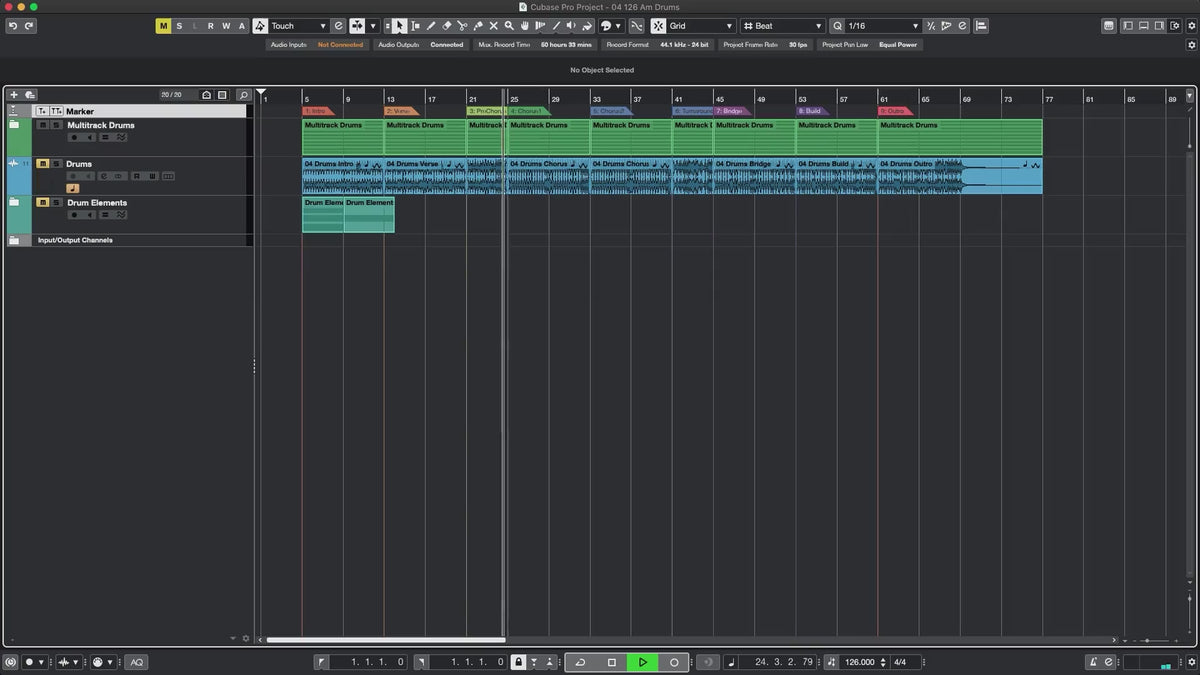Click the Undo arrow icon

[x=13, y=26]
